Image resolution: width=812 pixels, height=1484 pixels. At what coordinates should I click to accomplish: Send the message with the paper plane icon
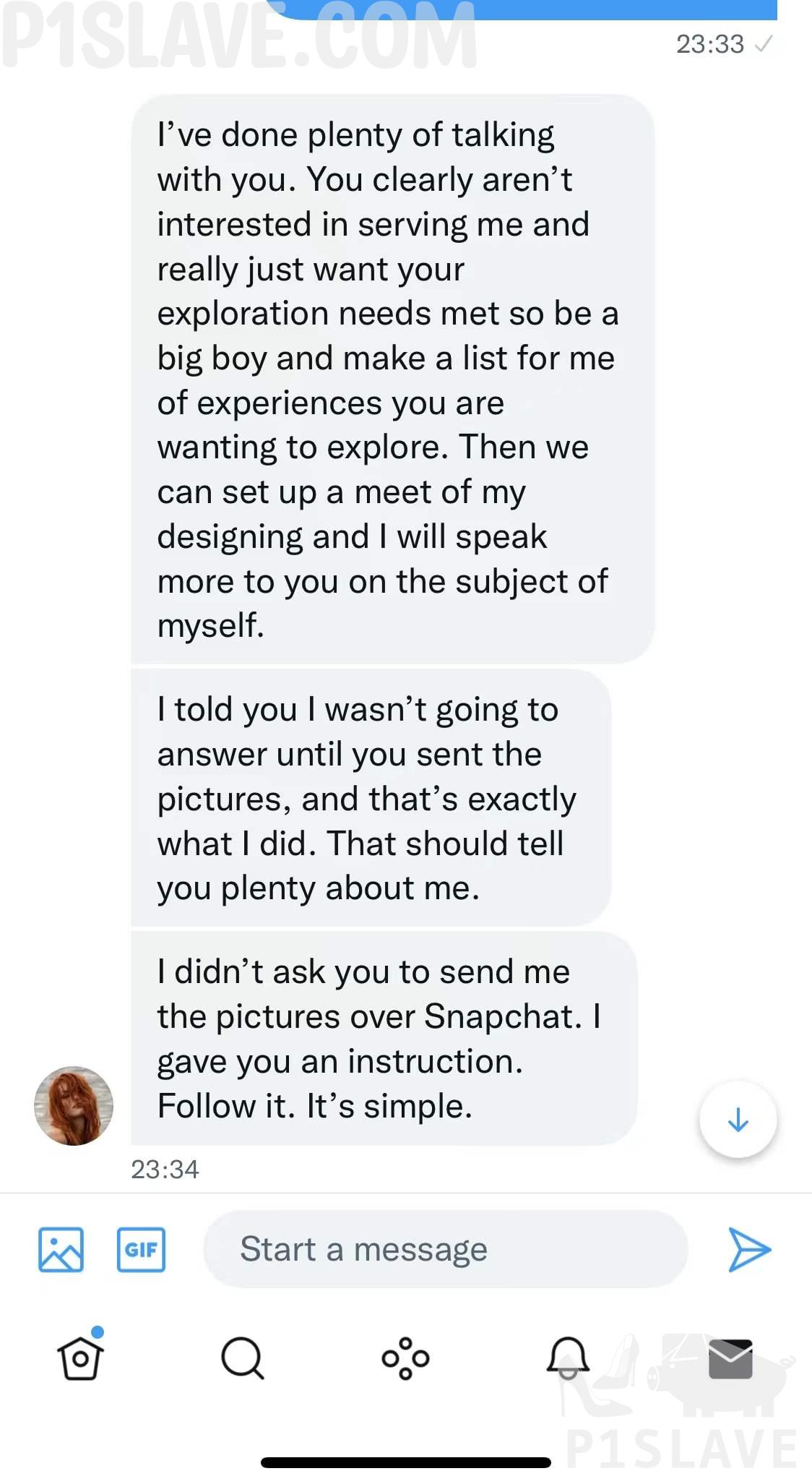click(749, 1249)
